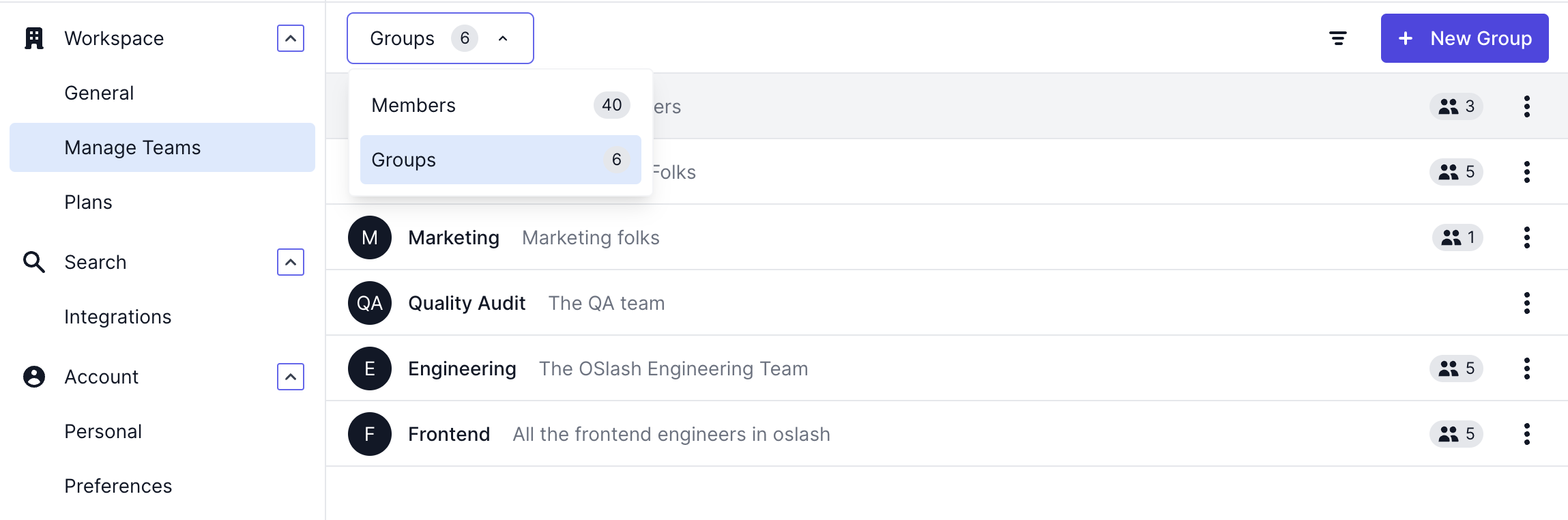Collapse the Workspace sidebar section
1568x520 pixels.
[x=291, y=38]
